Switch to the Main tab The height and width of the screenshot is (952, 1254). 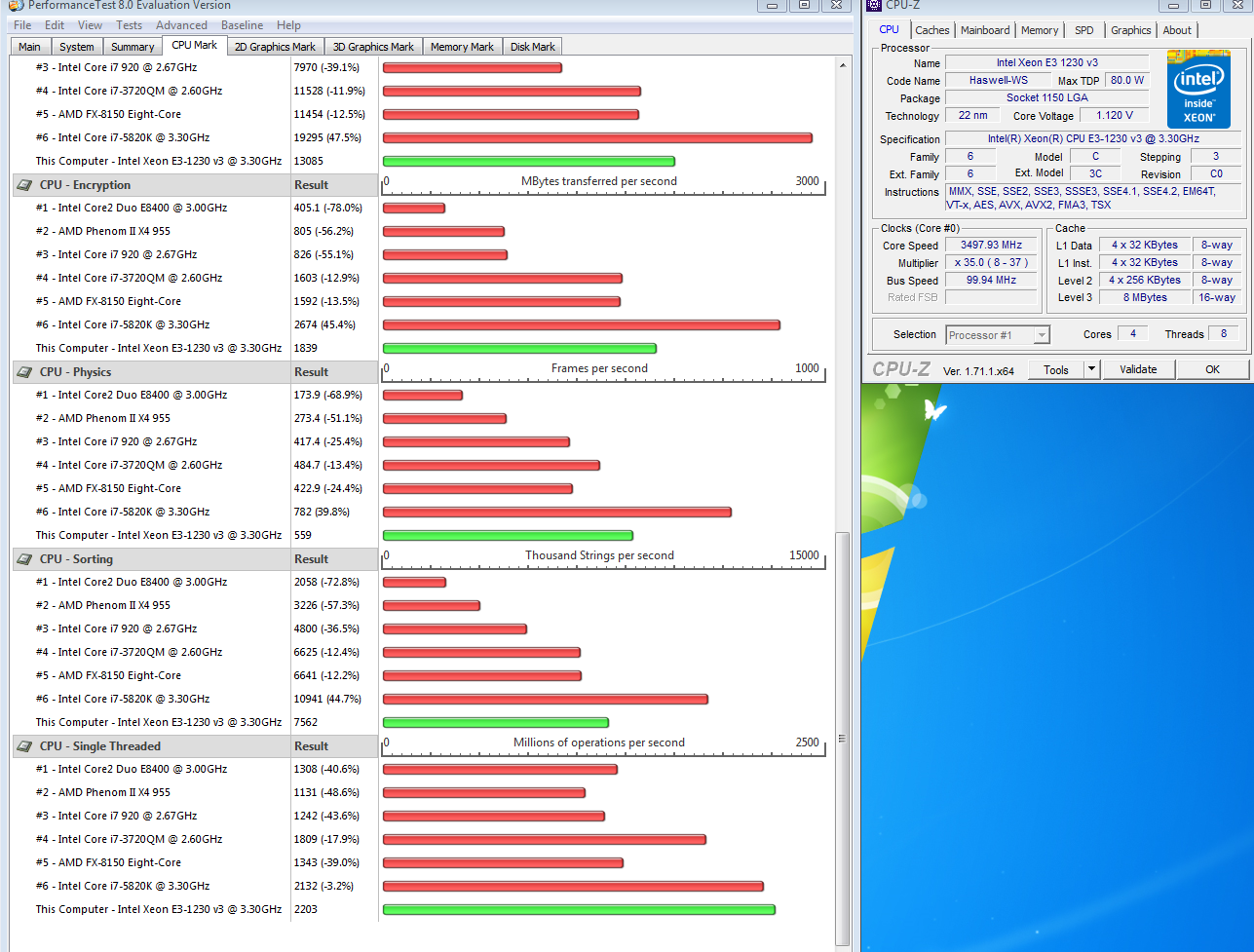point(29,47)
